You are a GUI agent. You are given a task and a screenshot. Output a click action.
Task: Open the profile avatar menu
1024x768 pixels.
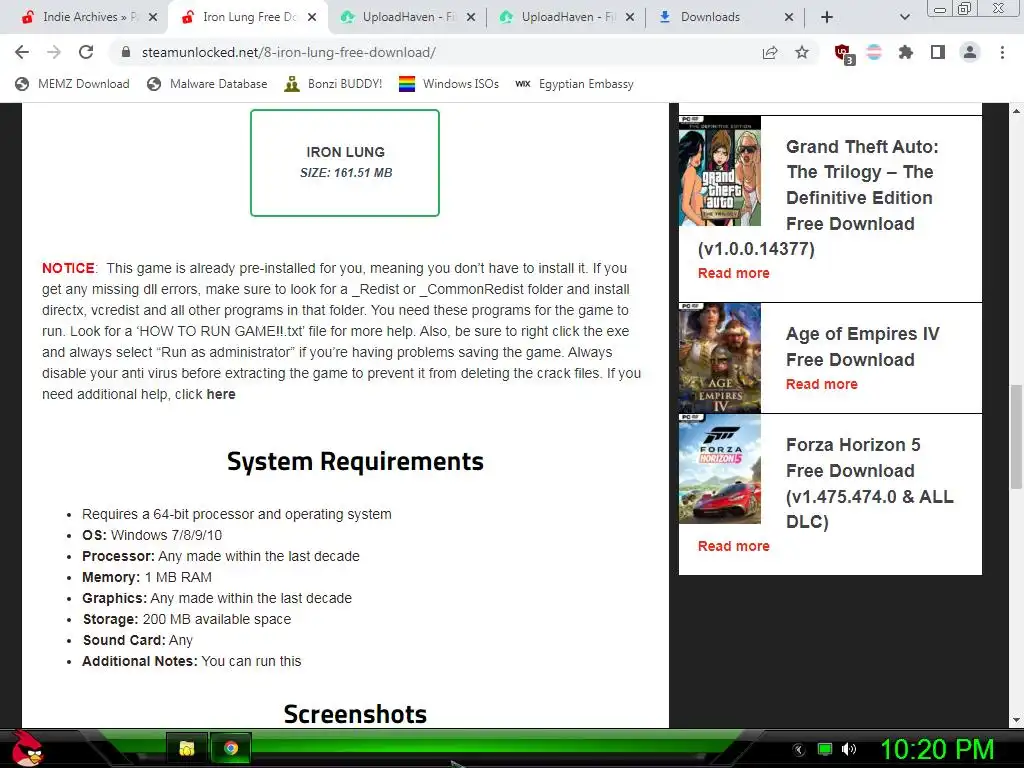pos(970,52)
